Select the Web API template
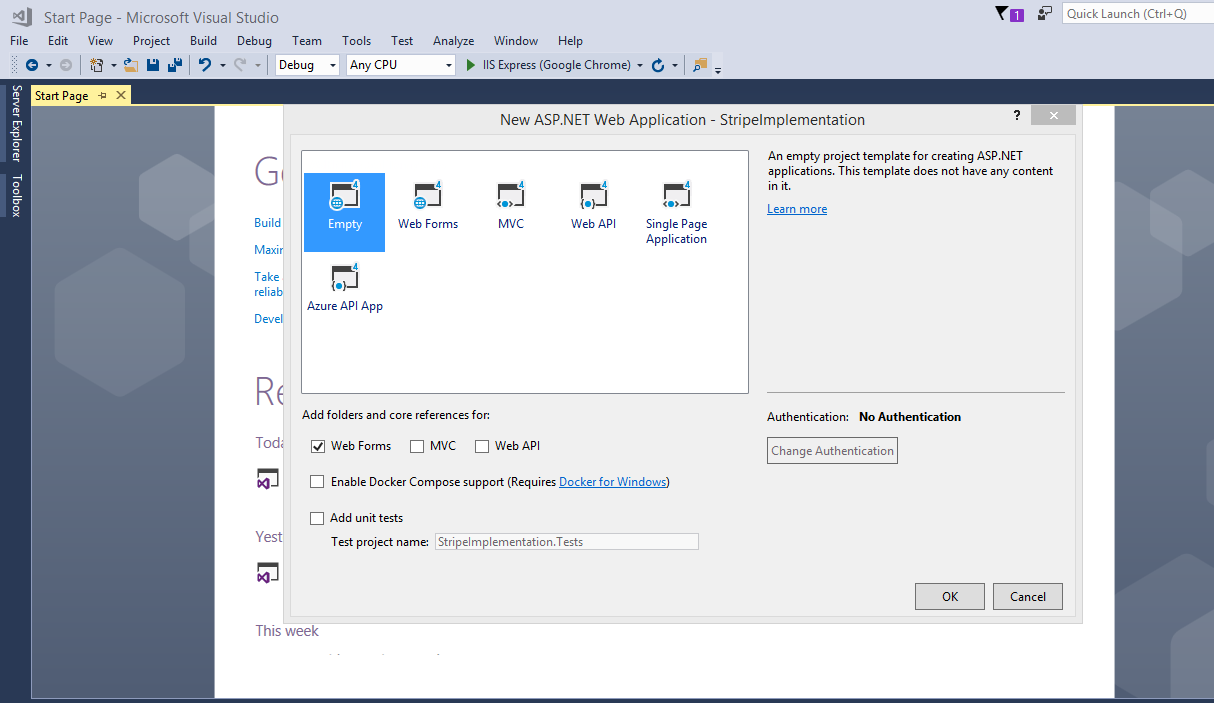This screenshot has width=1214, height=703. point(593,206)
